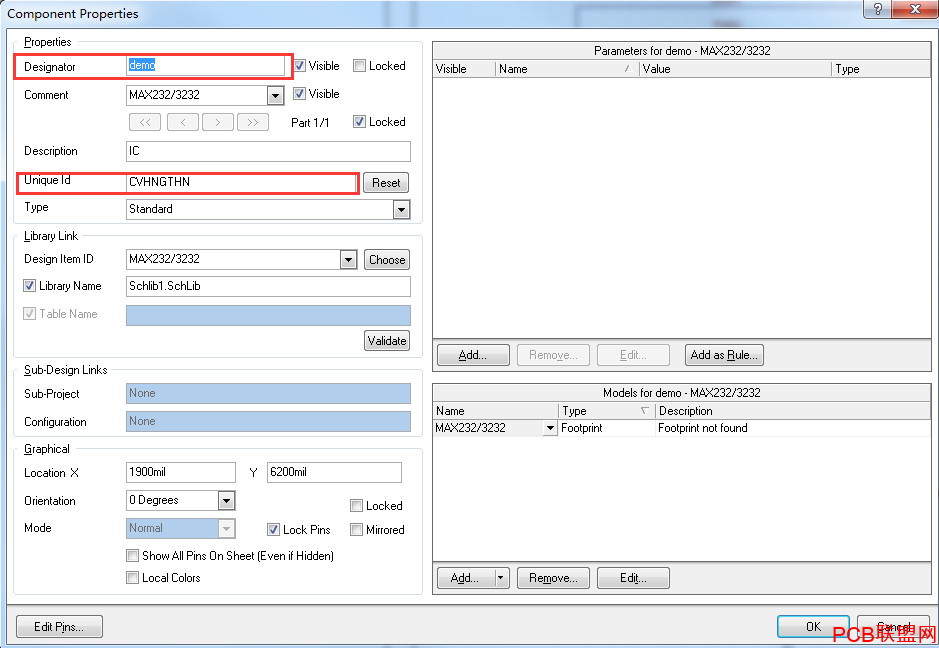
Task: Sort models by Type column
Action: 607,411
